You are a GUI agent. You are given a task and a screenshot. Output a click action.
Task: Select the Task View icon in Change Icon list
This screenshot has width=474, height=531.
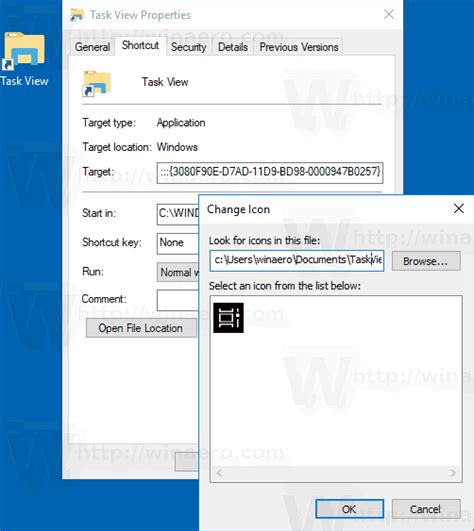[x=228, y=318]
